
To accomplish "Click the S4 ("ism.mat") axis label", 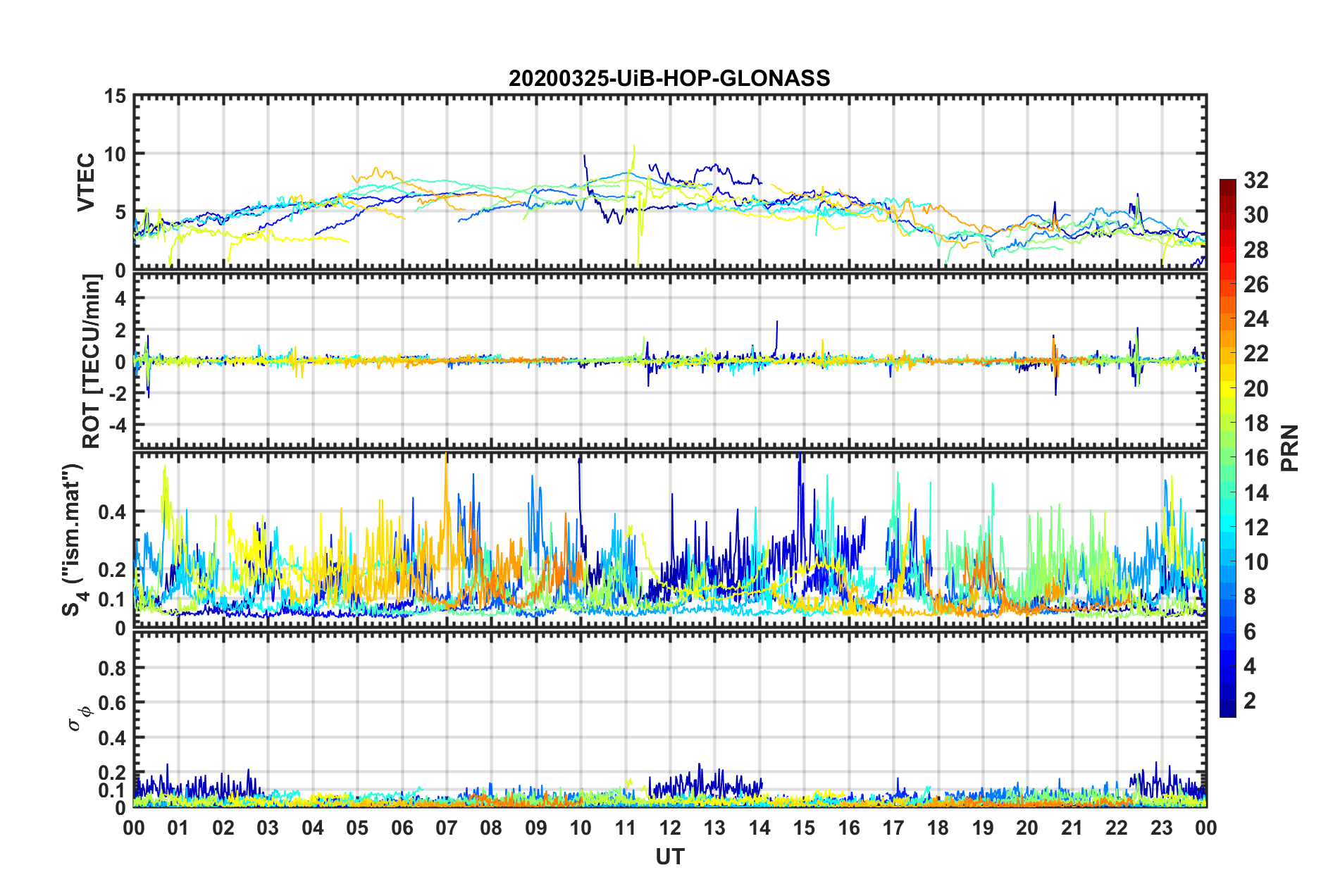I will pyautogui.click(x=74, y=540).
